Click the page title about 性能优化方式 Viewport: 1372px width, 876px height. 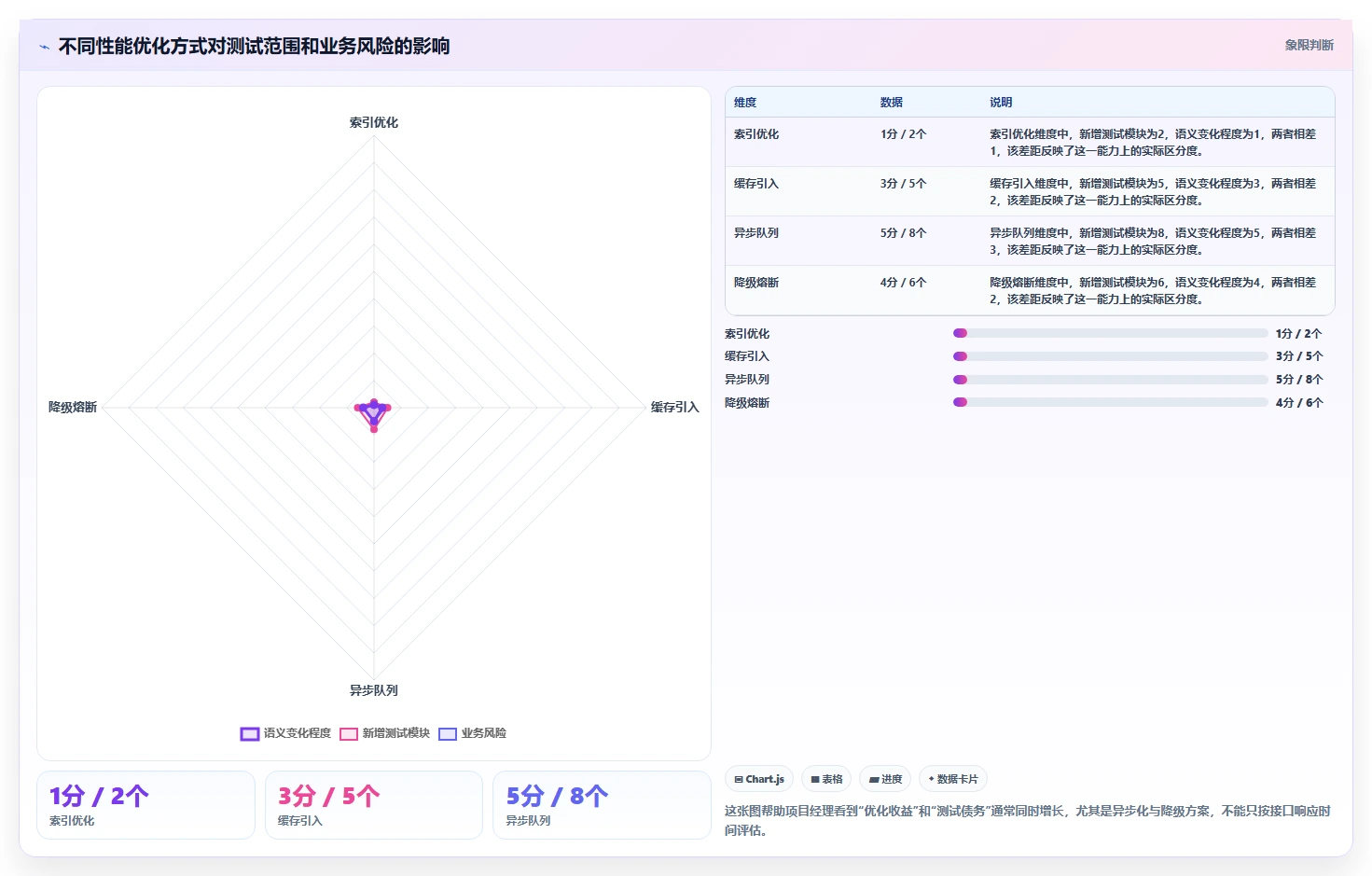click(x=255, y=47)
